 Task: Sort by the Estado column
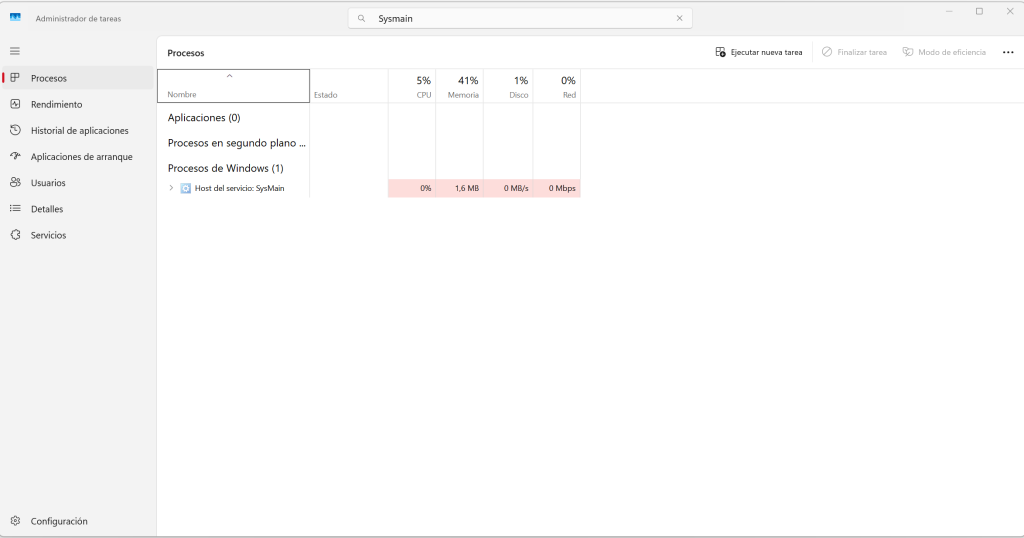coord(349,86)
